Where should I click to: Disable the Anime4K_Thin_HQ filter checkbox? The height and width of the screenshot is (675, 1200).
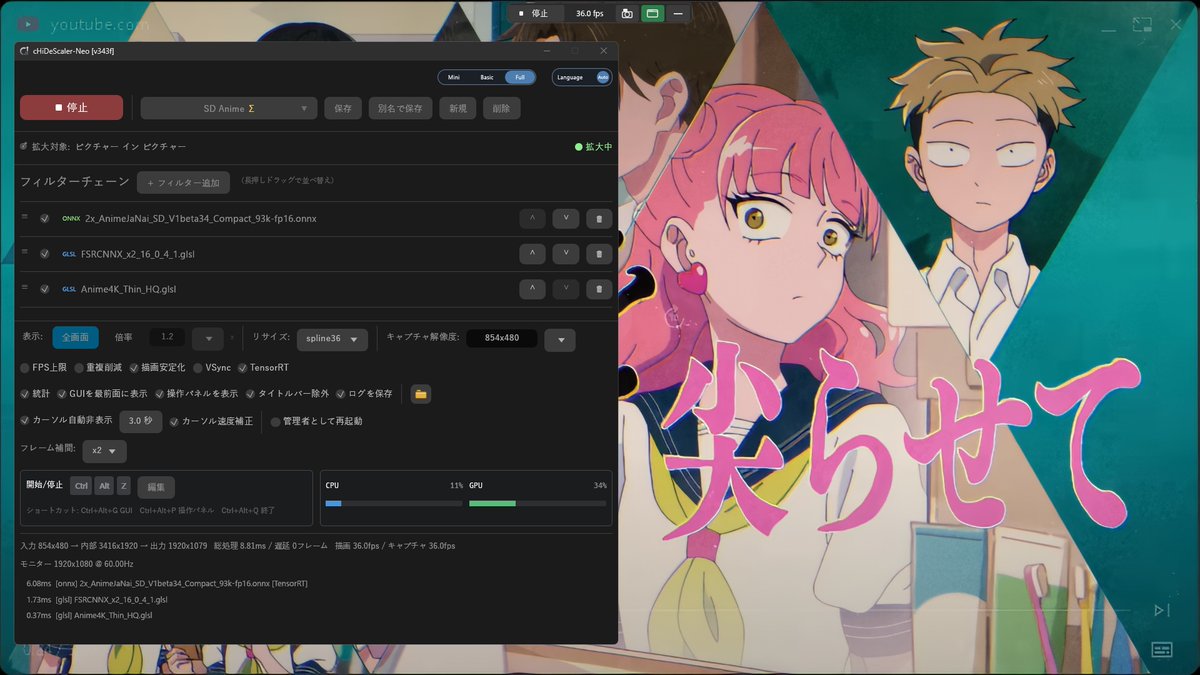click(45, 289)
